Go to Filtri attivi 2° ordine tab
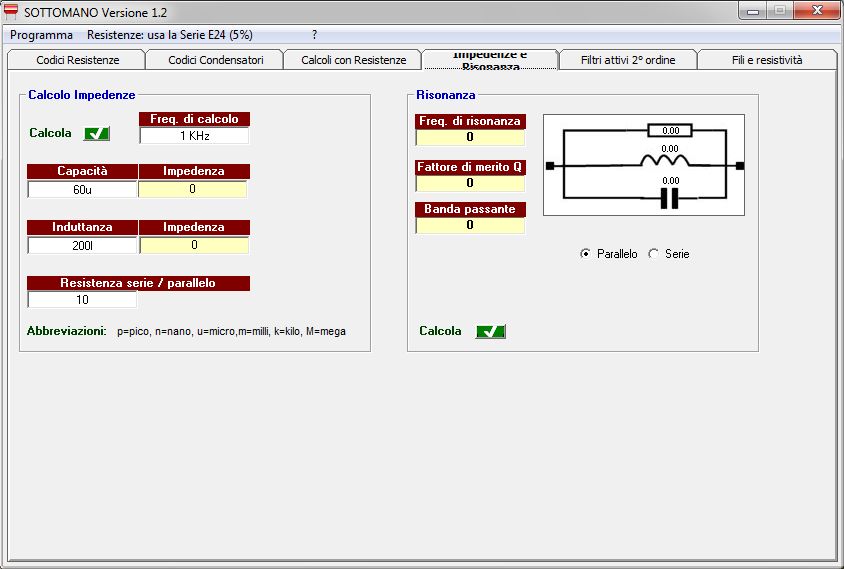This screenshot has height=569, width=844. 628,60
